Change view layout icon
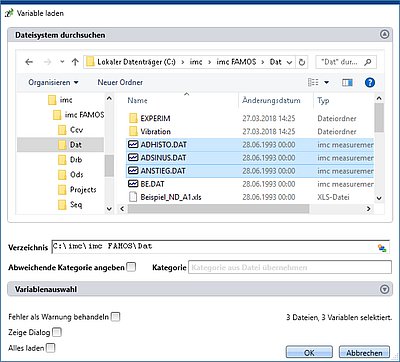400x362 pixels. coord(313,82)
